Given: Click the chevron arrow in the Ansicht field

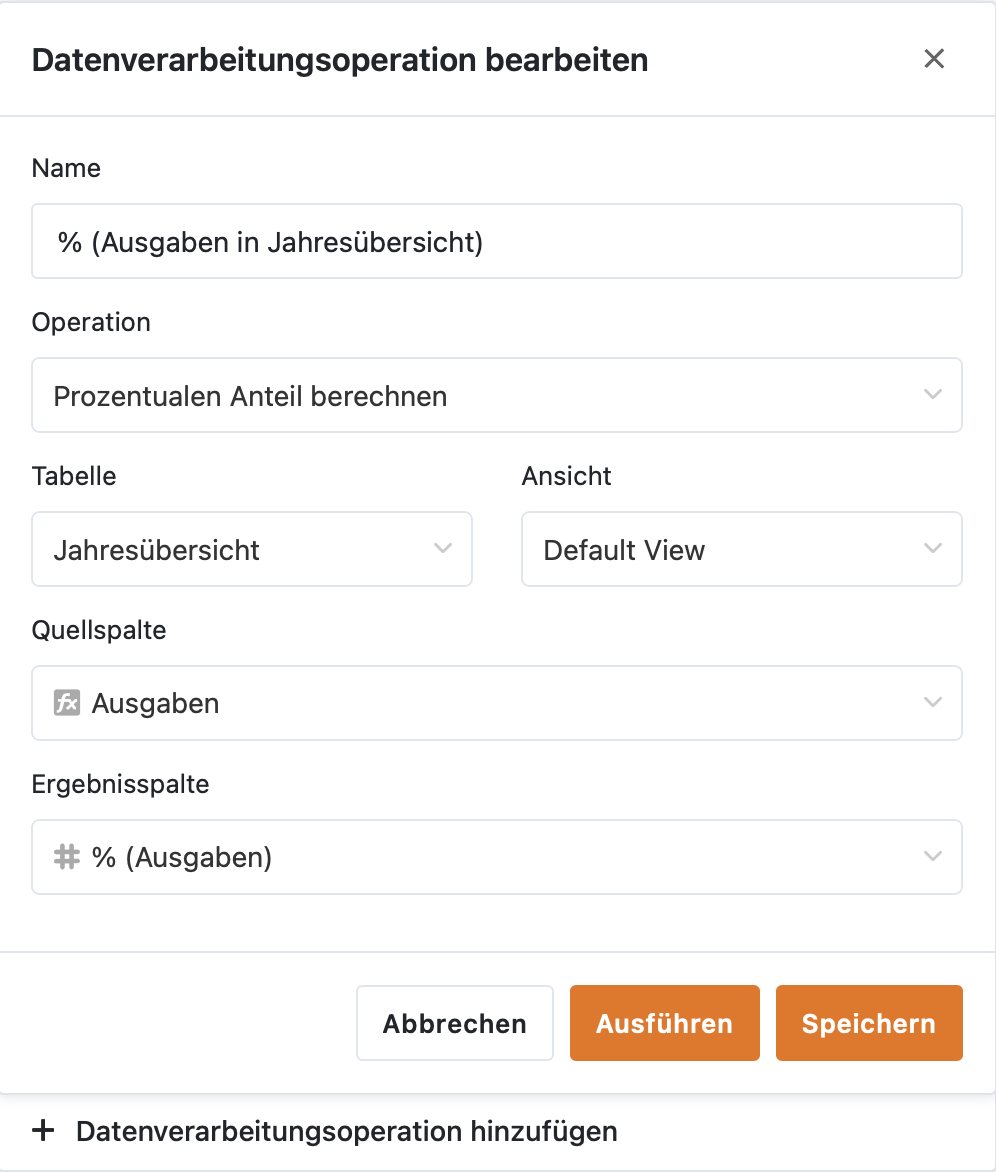Looking at the screenshot, I should [933, 549].
